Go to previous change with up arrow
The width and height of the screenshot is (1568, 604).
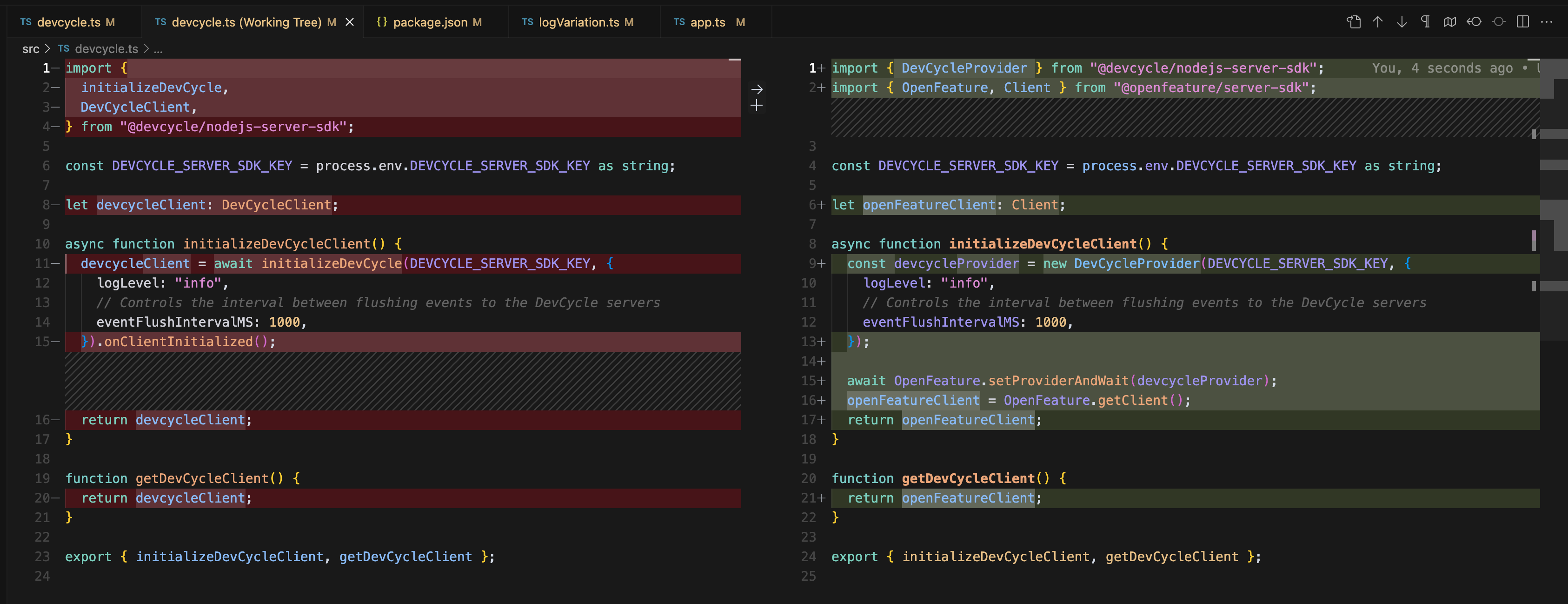tap(1377, 22)
